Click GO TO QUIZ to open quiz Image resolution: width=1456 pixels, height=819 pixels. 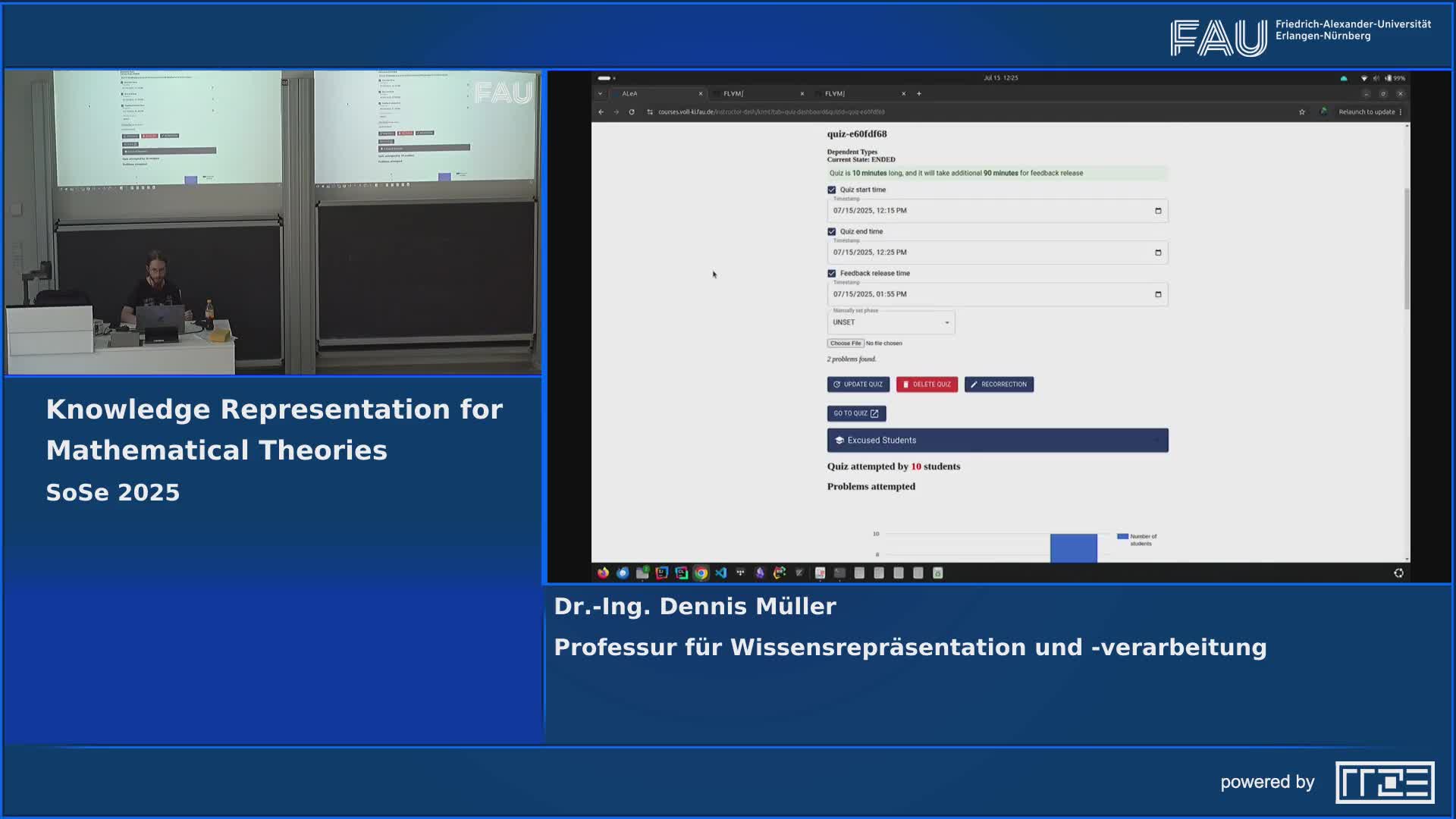tap(856, 413)
